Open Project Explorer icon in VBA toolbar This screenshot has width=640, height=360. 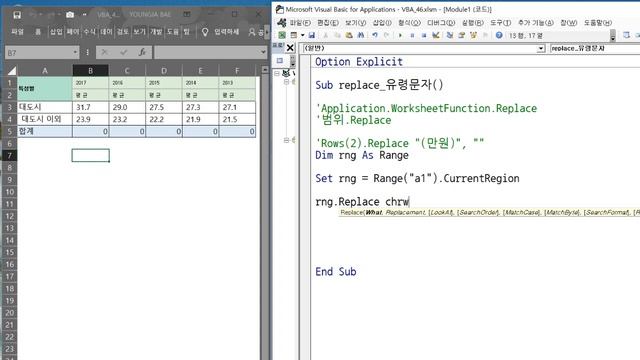(449, 35)
